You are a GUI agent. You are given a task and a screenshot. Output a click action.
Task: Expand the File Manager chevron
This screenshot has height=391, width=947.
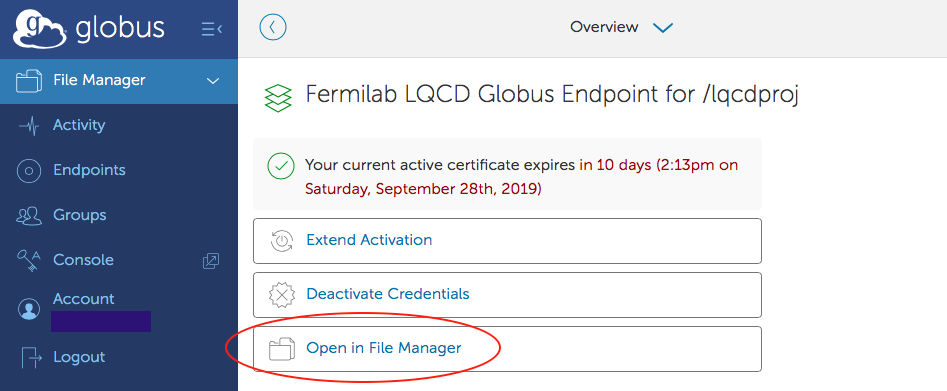[x=213, y=80]
